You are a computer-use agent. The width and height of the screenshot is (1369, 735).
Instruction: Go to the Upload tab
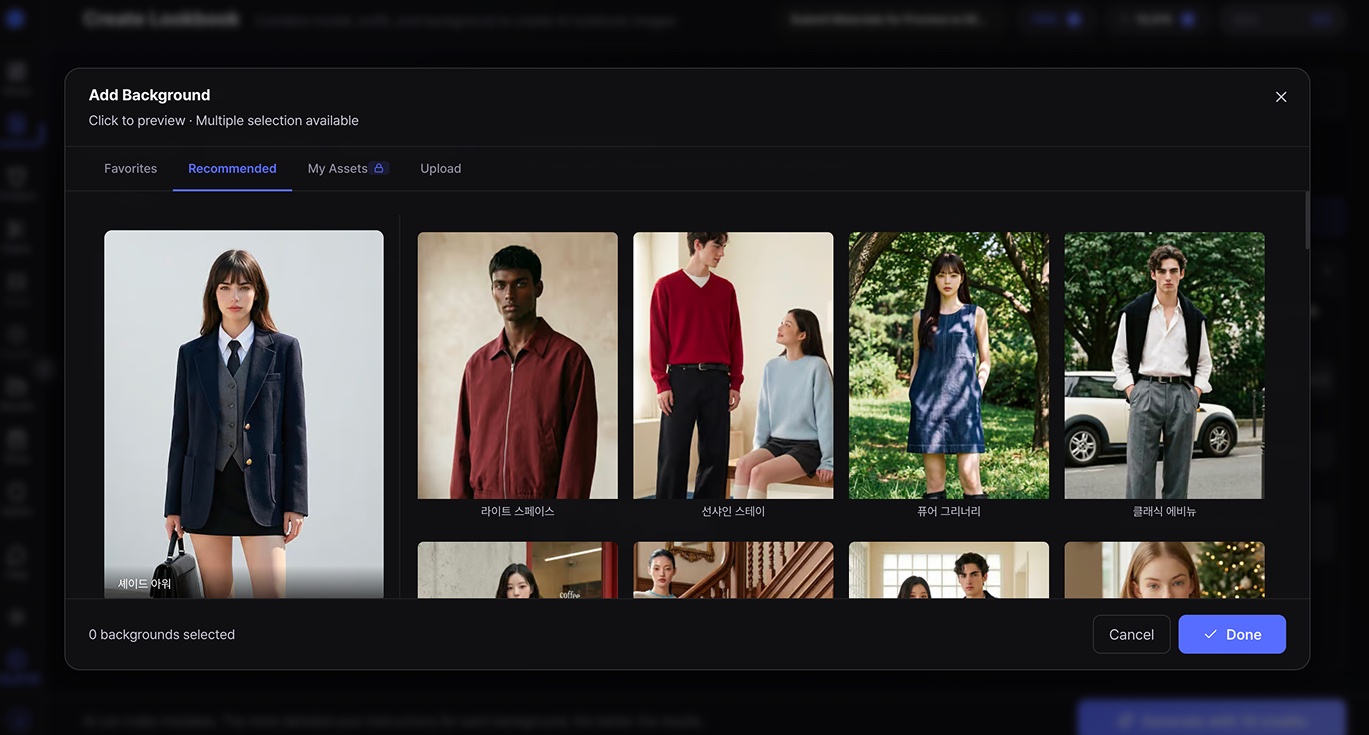pos(440,168)
